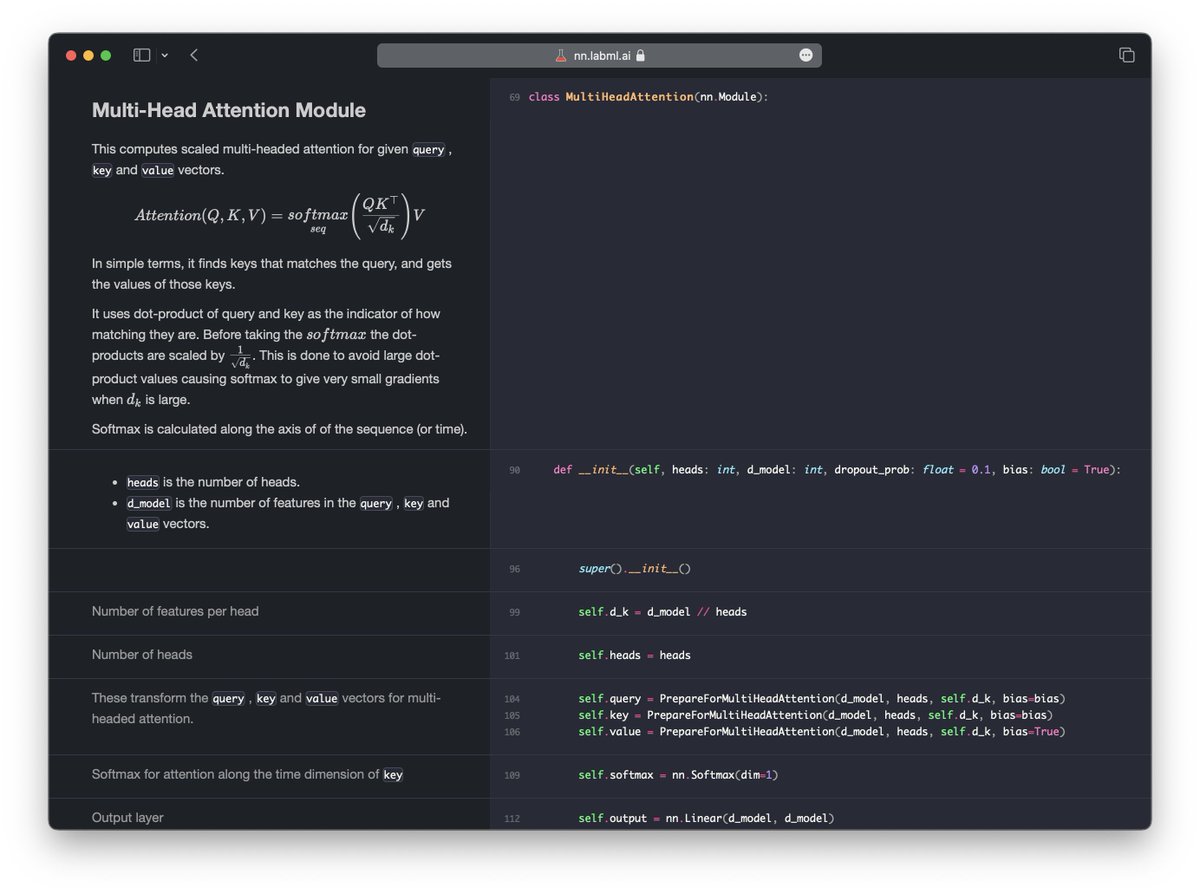Click the Attention(Q,K,V) formula
1200x894 pixels.
(280, 216)
